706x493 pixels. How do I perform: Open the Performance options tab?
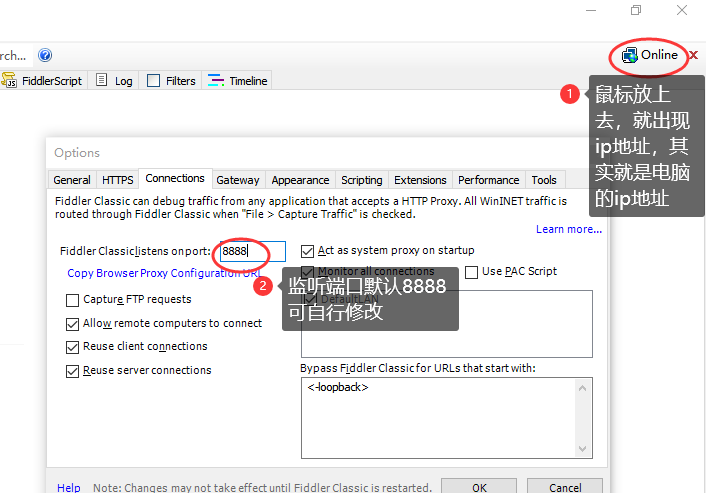click(x=489, y=180)
